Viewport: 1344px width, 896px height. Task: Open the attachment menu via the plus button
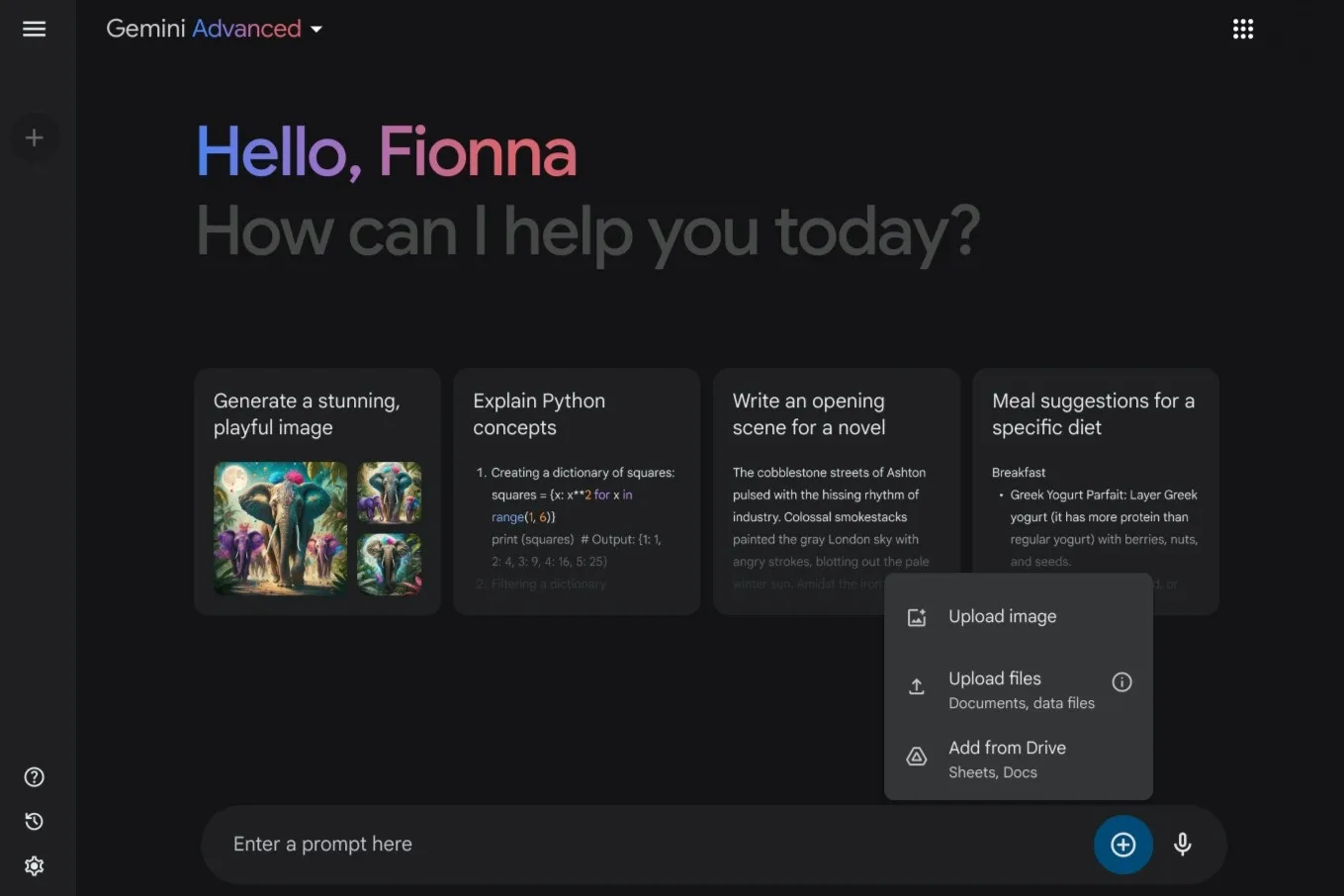pos(1122,845)
